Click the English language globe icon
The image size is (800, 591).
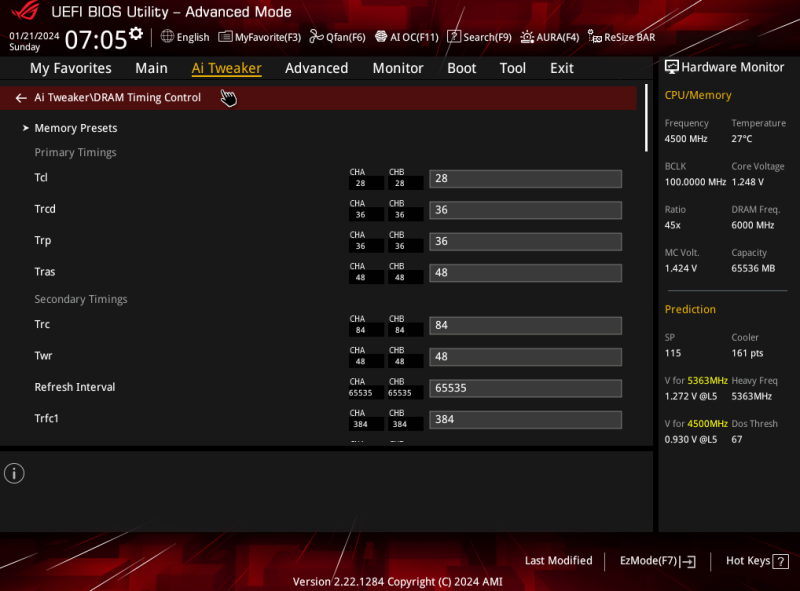[x=167, y=36]
